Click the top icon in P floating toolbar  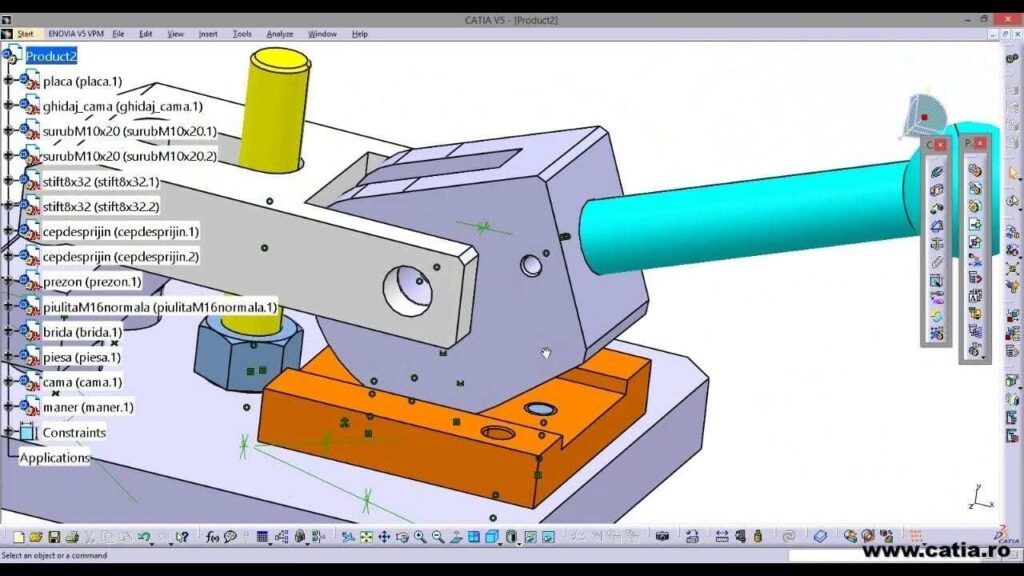(975, 170)
